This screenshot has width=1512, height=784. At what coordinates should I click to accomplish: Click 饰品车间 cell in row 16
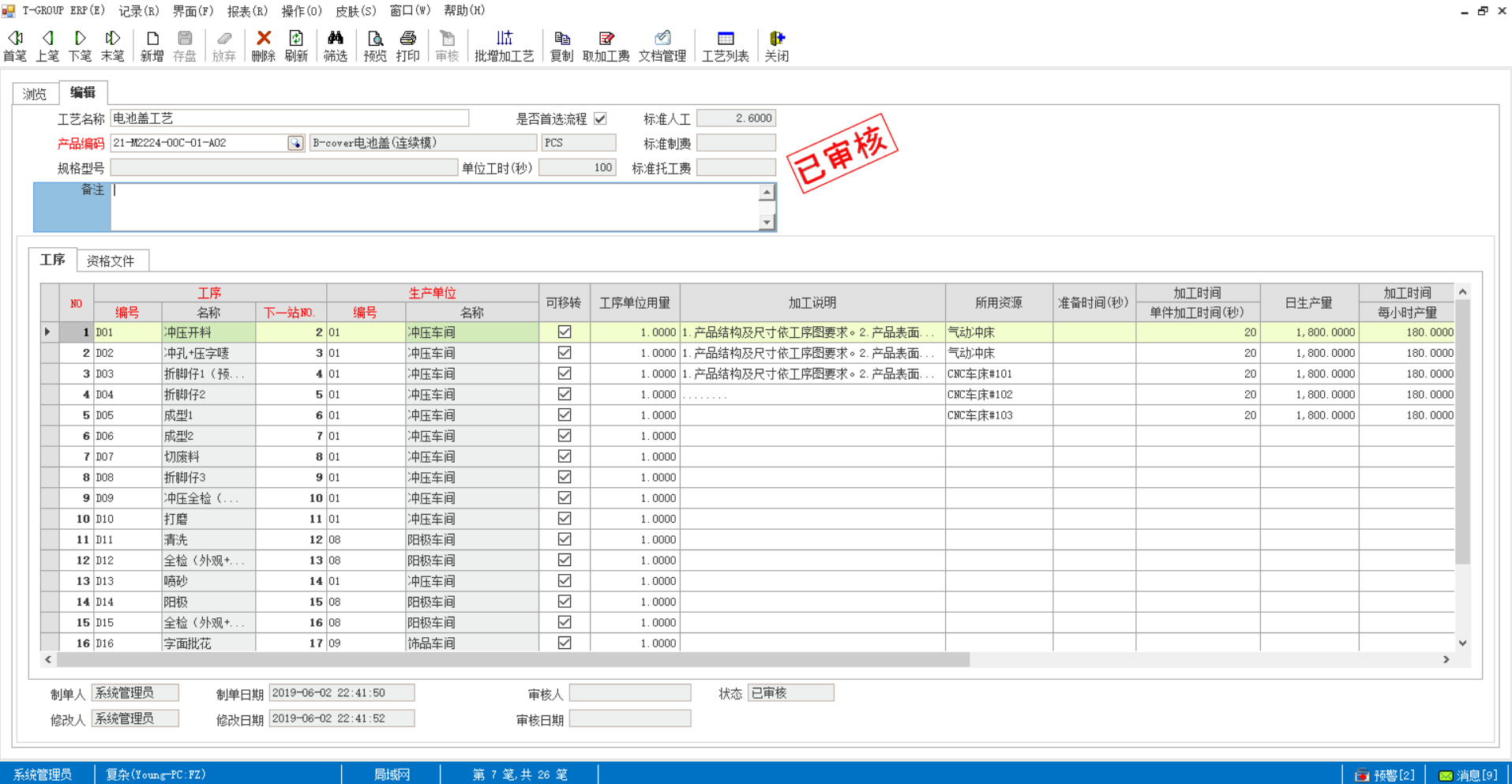click(x=472, y=643)
